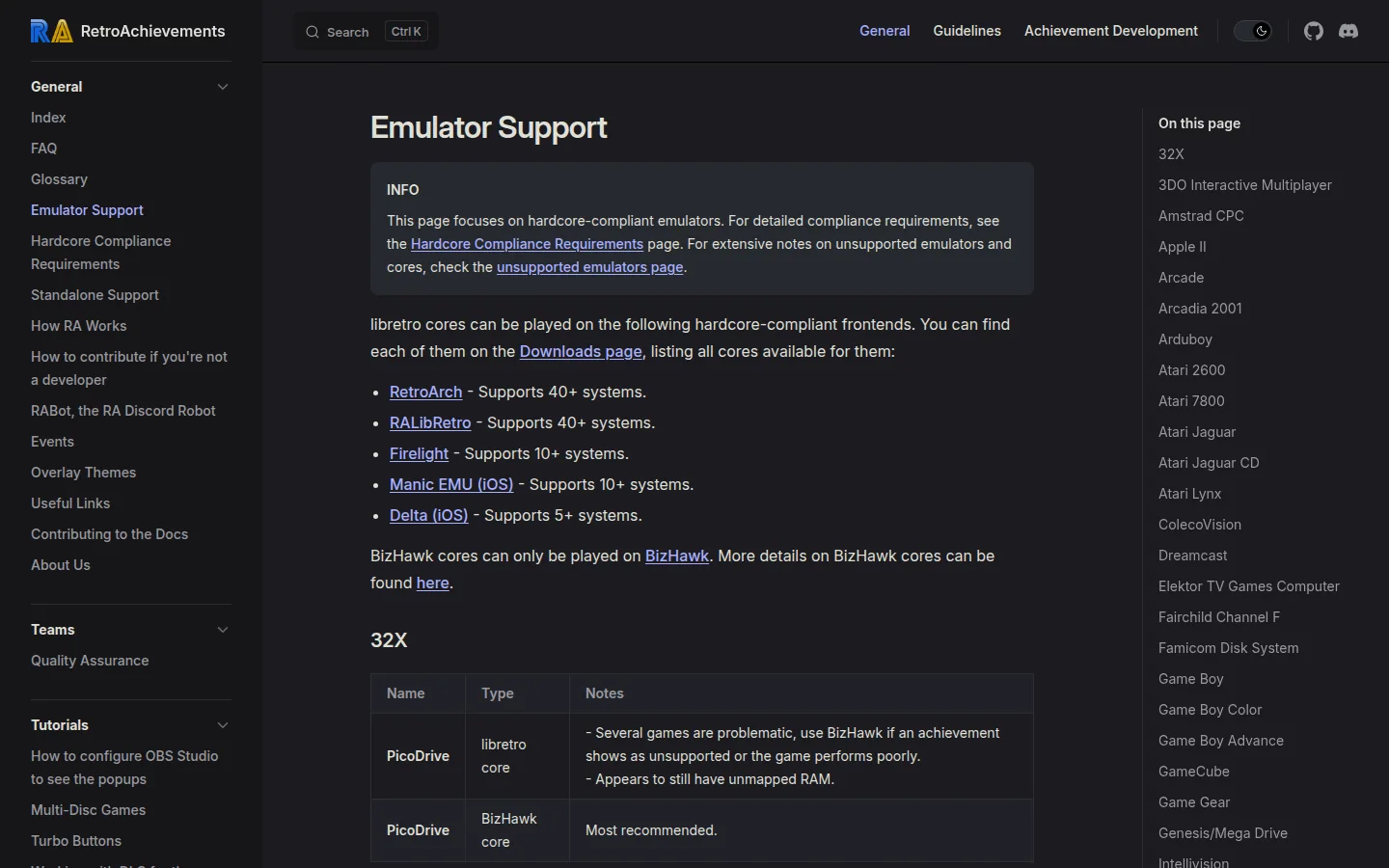This screenshot has height=868, width=1389.
Task: Jump to Elektor TV Games Computer section
Action: pyautogui.click(x=1249, y=586)
